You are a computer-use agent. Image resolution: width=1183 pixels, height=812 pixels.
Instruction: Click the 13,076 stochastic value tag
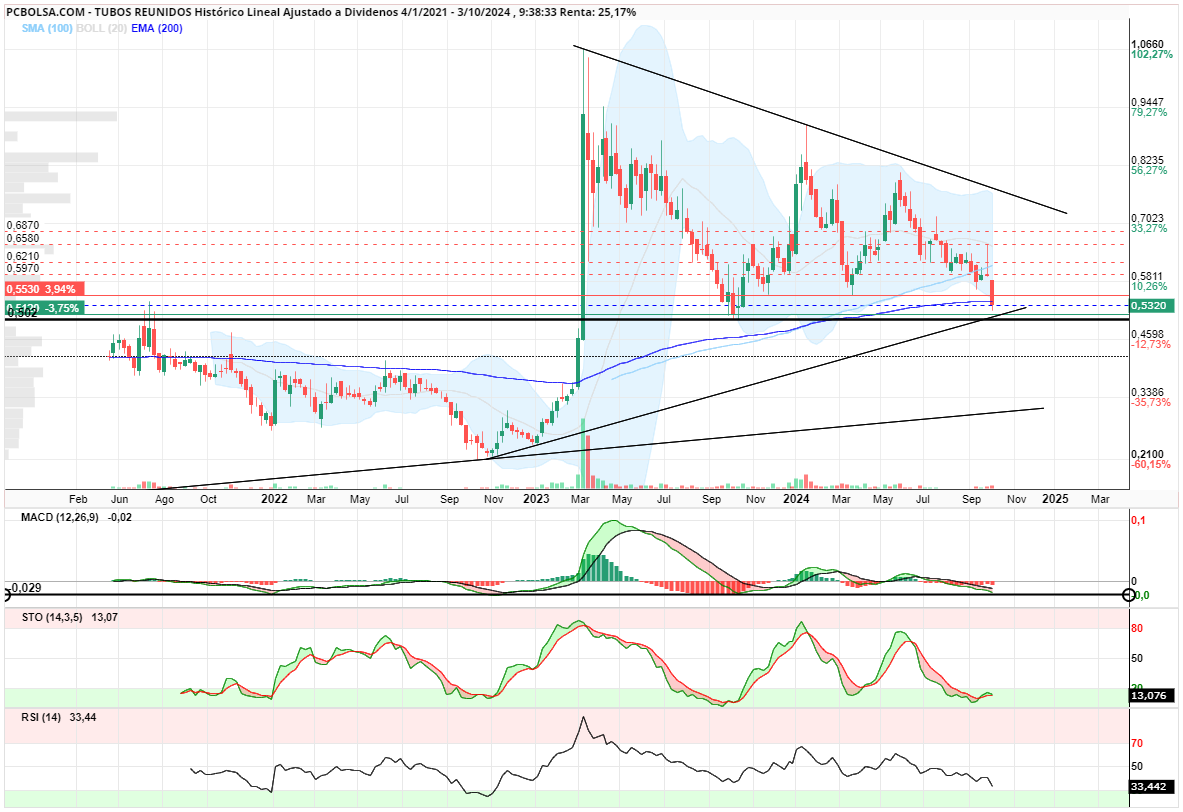1151,696
